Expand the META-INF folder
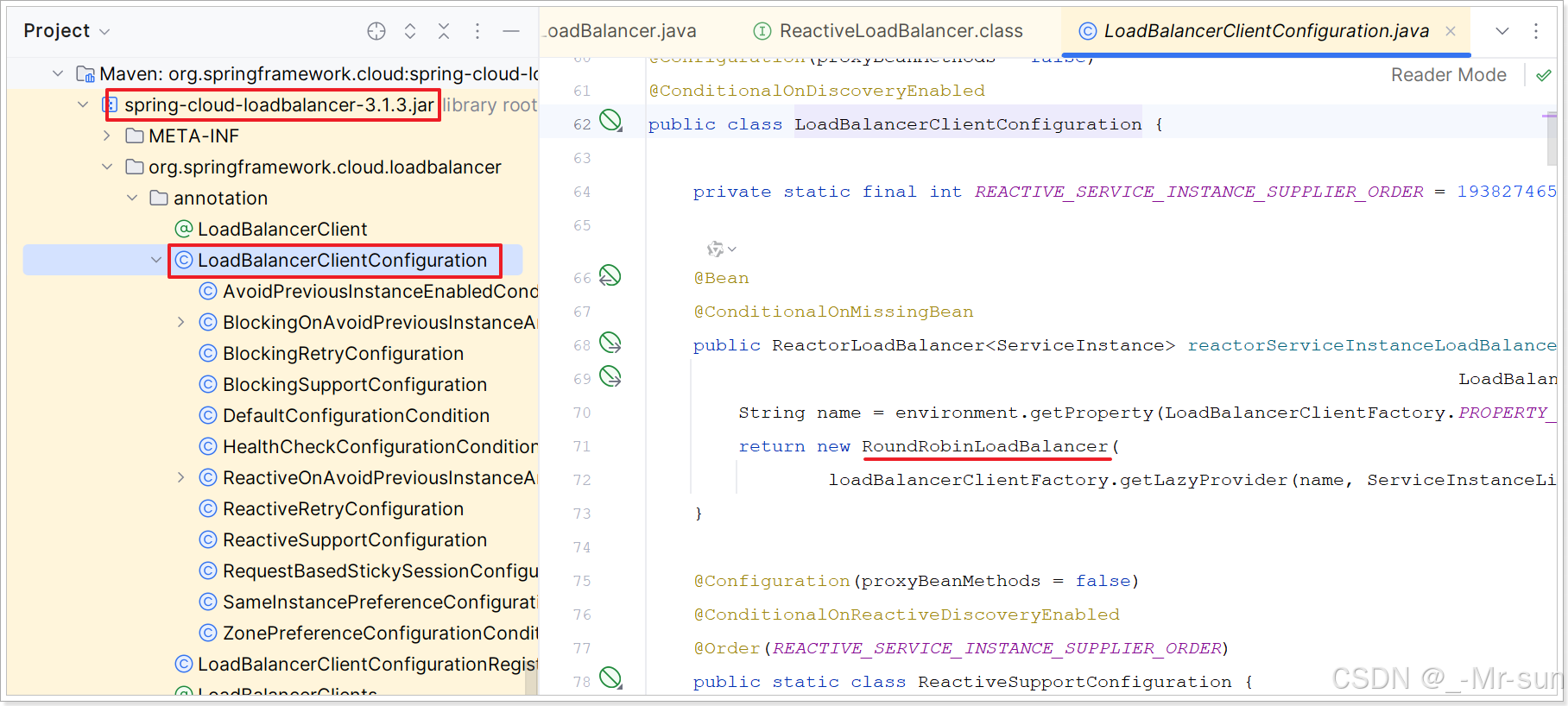 (x=107, y=136)
